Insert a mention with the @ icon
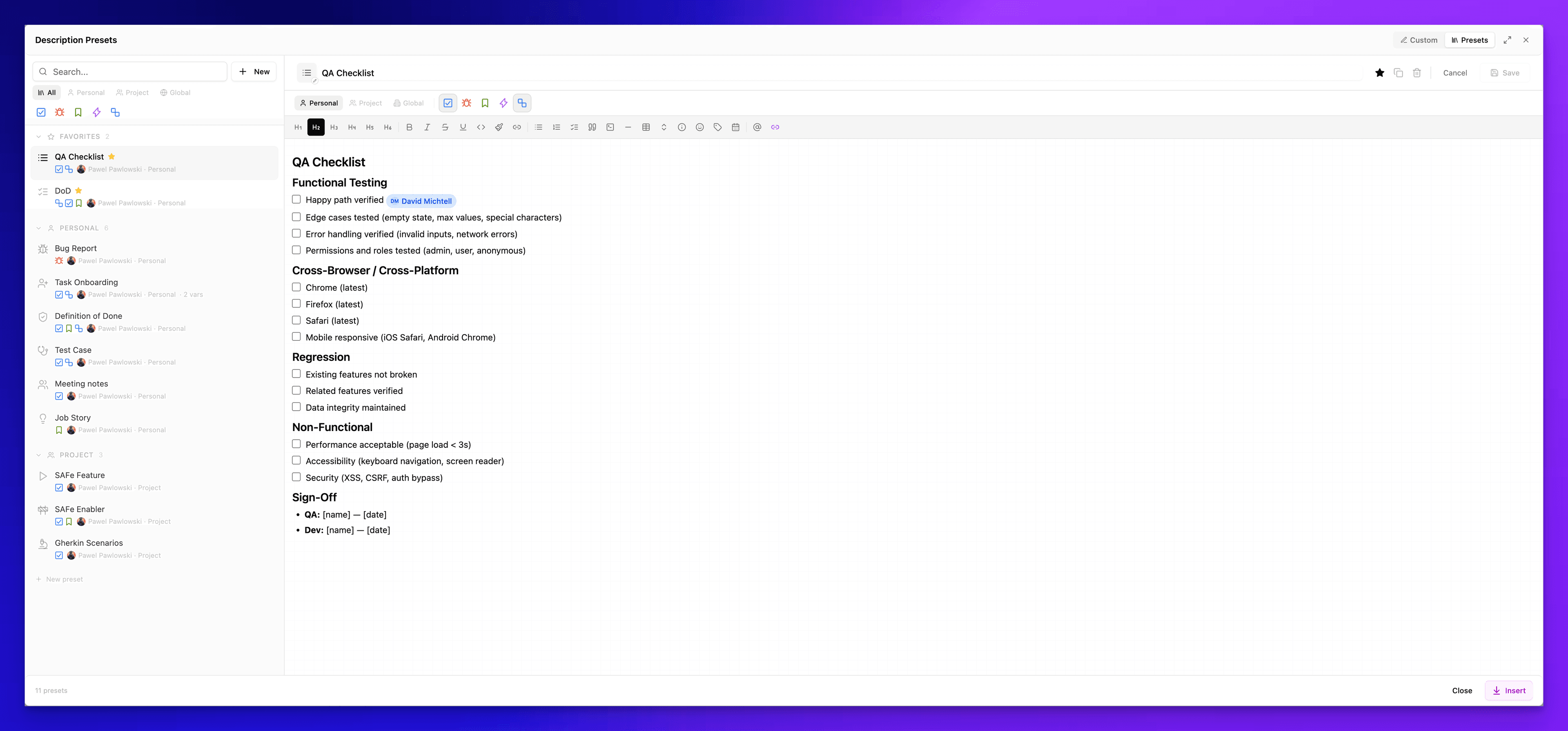The height and width of the screenshot is (731, 1568). coord(757,127)
